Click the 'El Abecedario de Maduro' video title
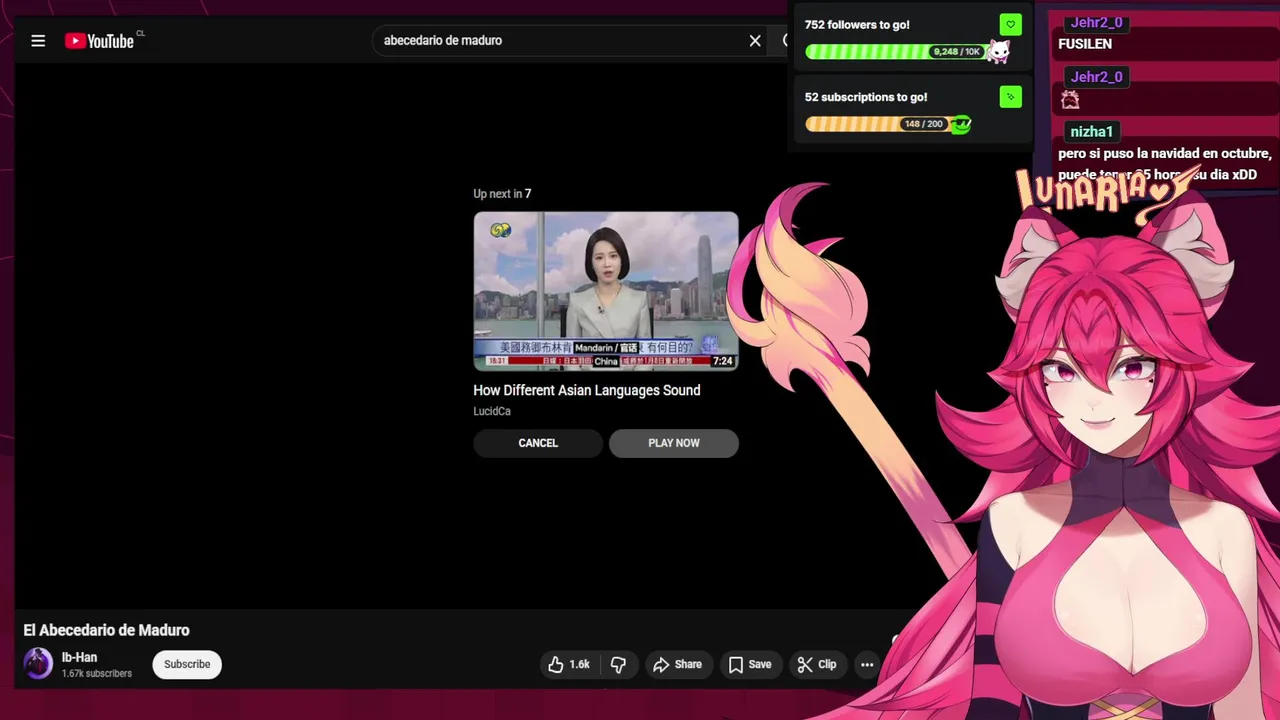Screen dimensions: 1280x720 pos(107,630)
